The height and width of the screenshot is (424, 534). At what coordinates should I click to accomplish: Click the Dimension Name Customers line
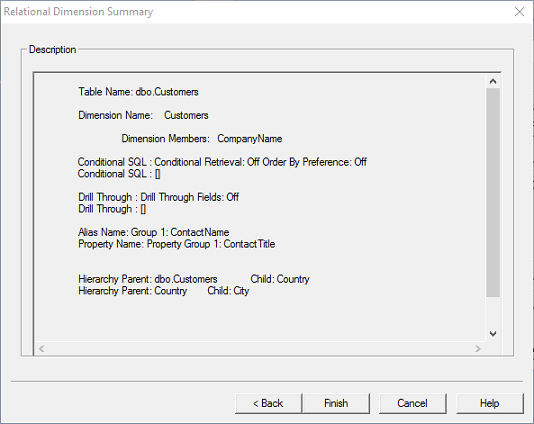(x=143, y=115)
